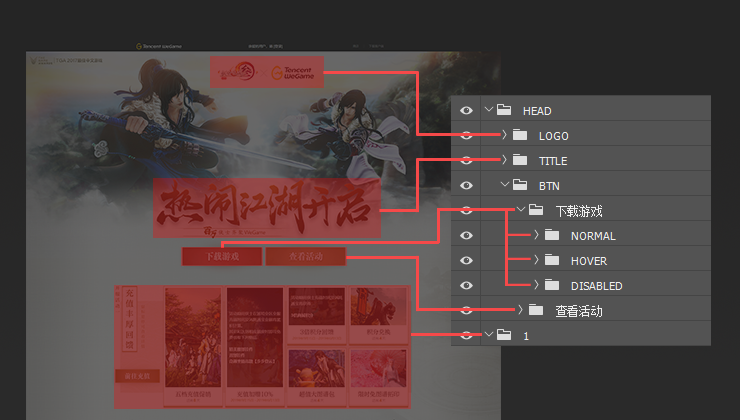Select the layer named 1
Image resolution: width=740 pixels, height=420 pixels.
[x=526, y=336]
